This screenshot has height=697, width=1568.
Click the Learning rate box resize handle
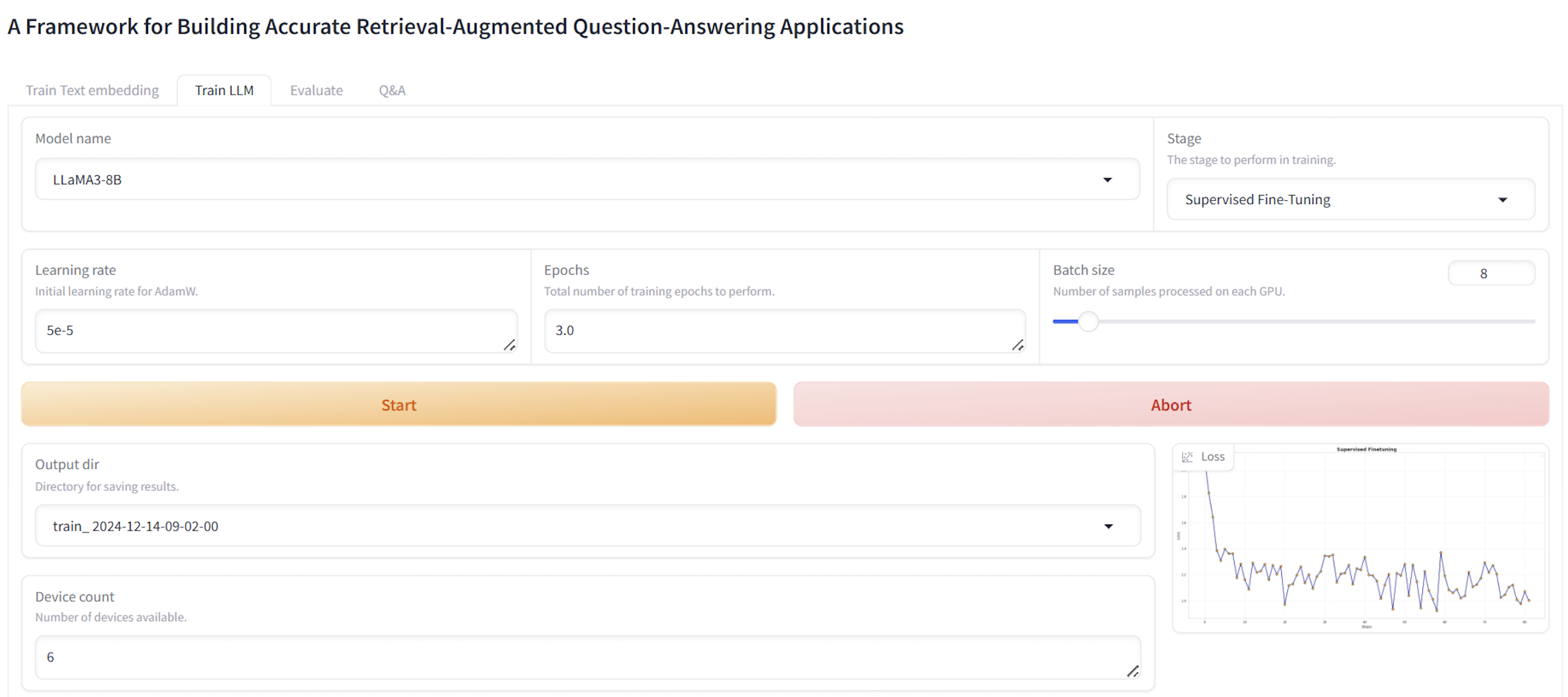pyautogui.click(x=510, y=345)
